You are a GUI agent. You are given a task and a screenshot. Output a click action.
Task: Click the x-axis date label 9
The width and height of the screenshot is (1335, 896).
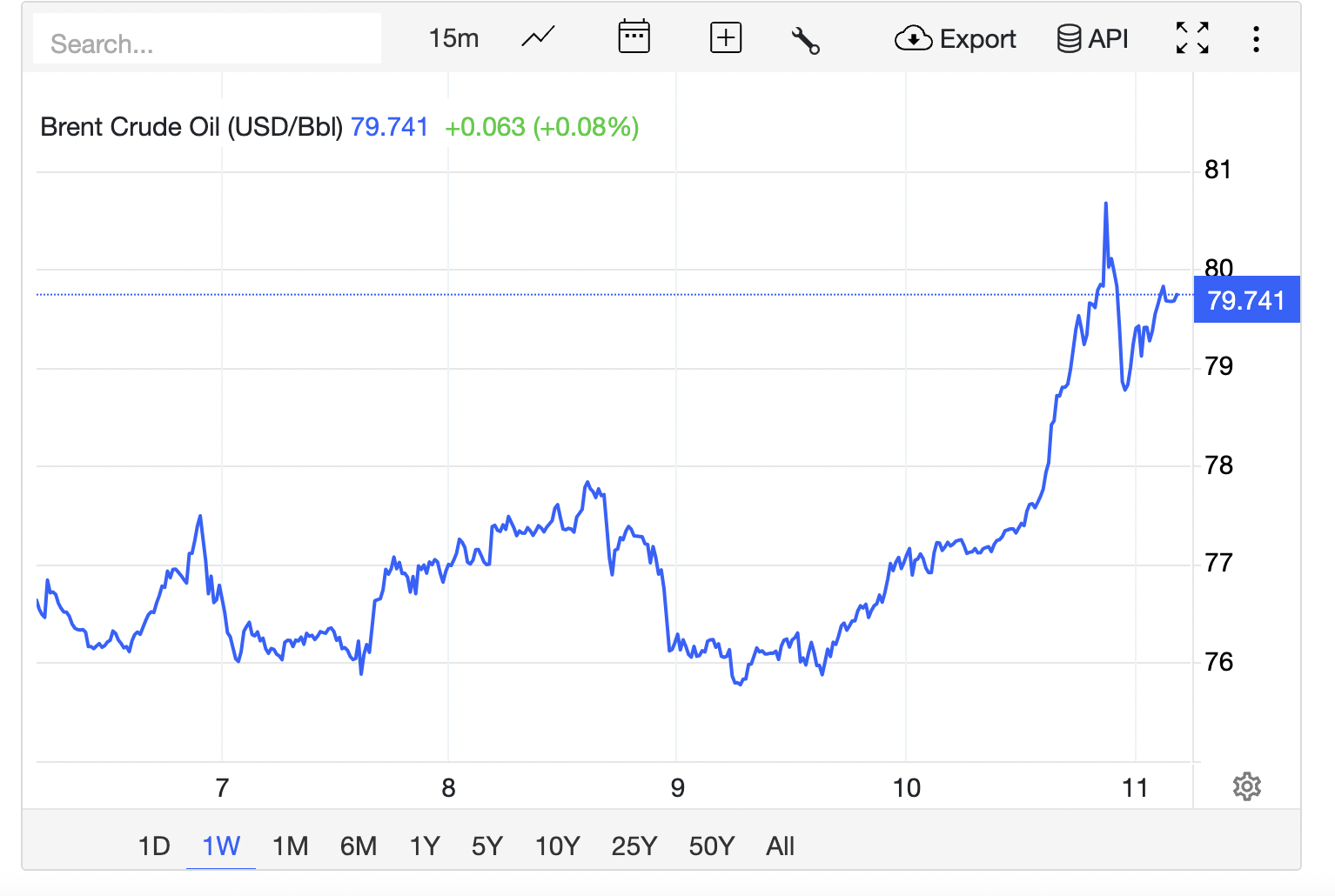coord(677,788)
